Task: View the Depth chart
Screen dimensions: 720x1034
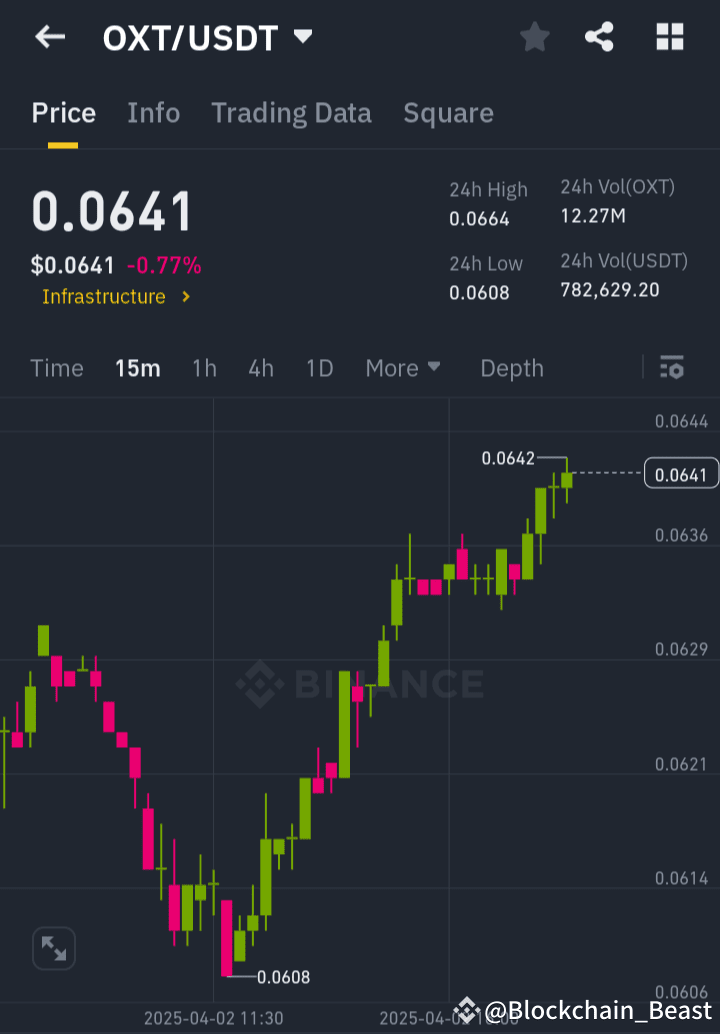Action: click(511, 367)
